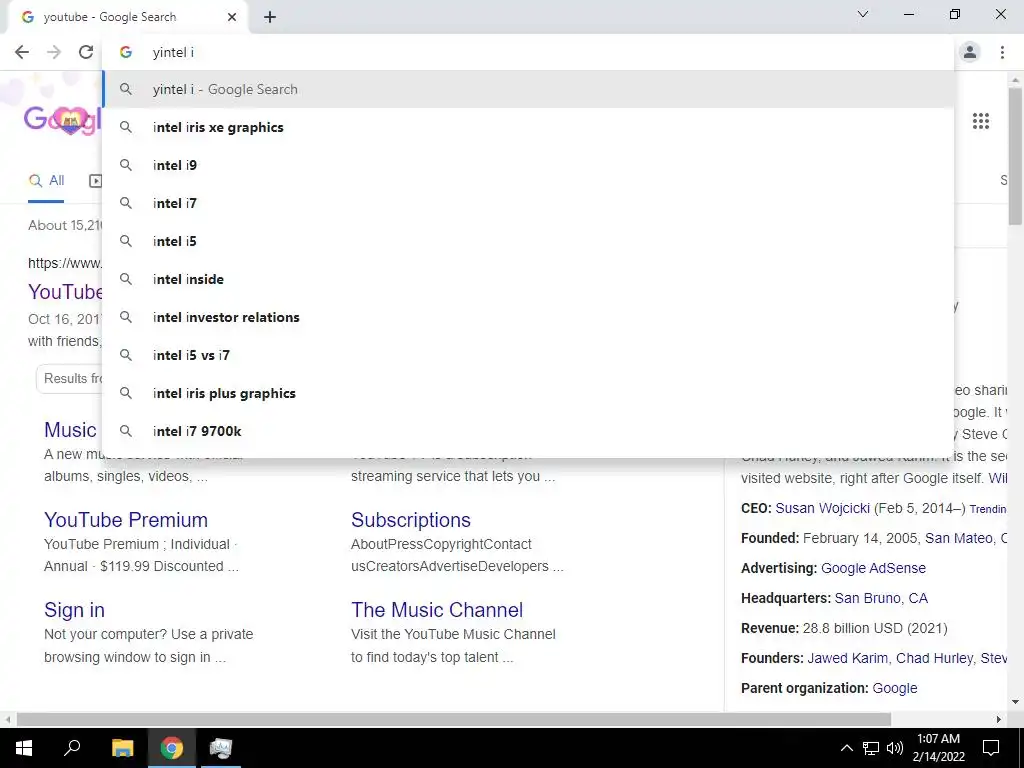Click the Chrome taskbar icon
This screenshot has height=768, width=1024.
coord(172,748)
